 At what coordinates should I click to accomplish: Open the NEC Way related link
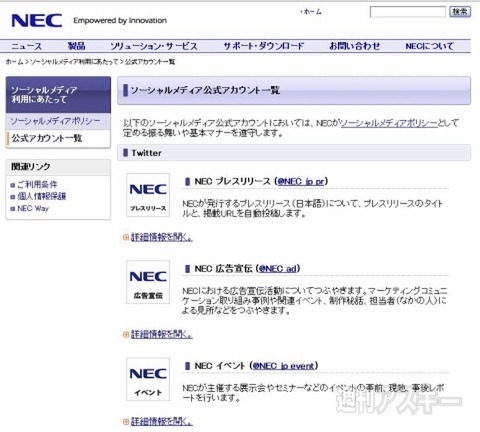coord(33,209)
